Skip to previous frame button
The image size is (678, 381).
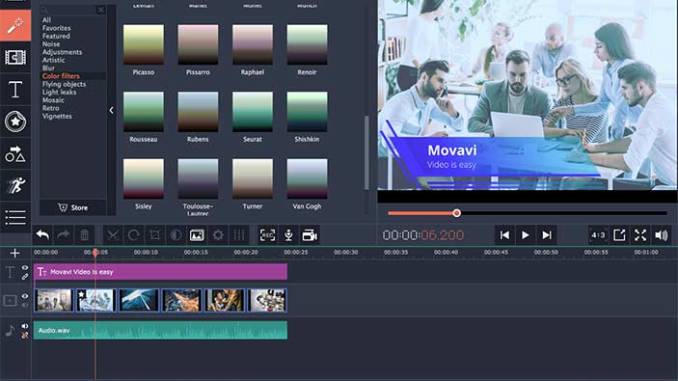(x=504, y=235)
